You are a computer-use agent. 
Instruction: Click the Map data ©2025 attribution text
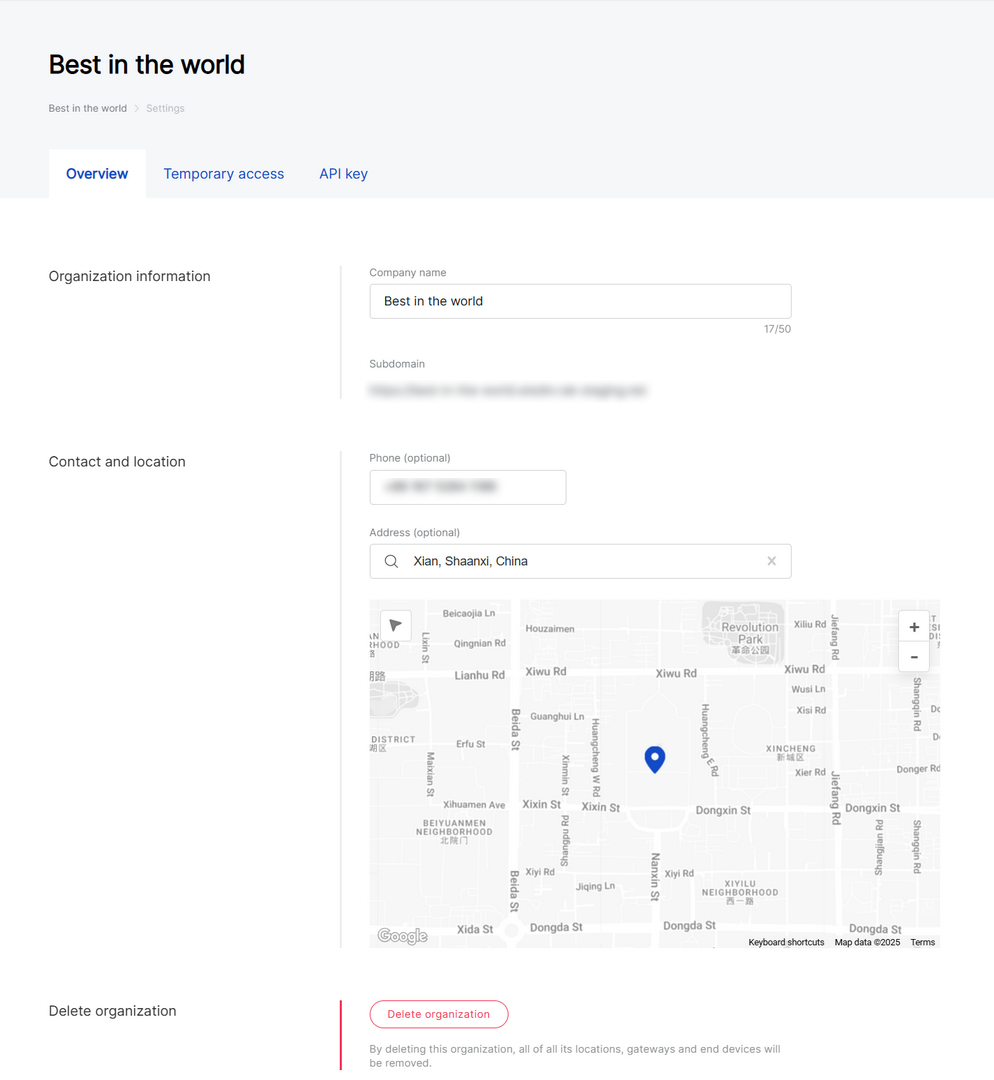[866, 941]
